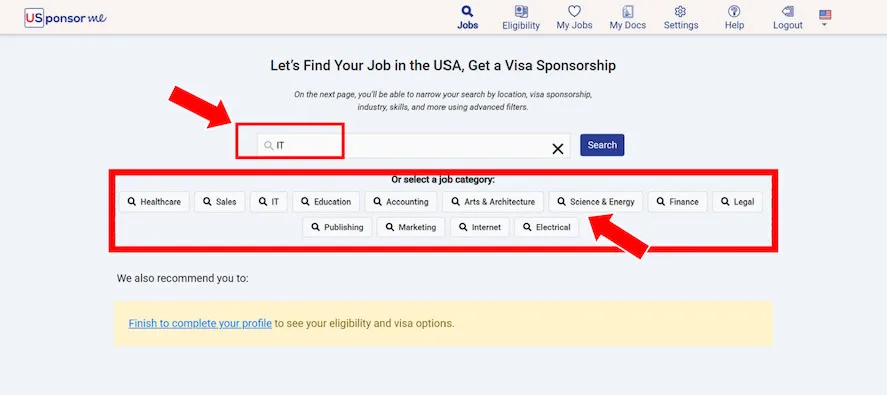Open the My Docs document icon

[627, 11]
